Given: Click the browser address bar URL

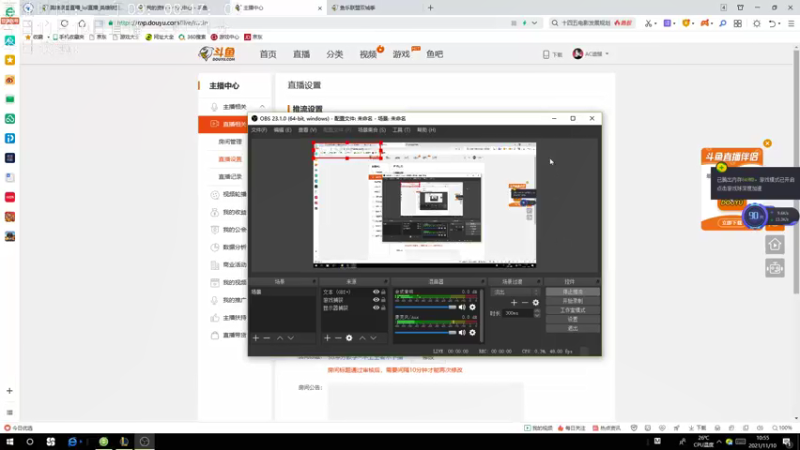Looking at the screenshot, I should point(162,23).
